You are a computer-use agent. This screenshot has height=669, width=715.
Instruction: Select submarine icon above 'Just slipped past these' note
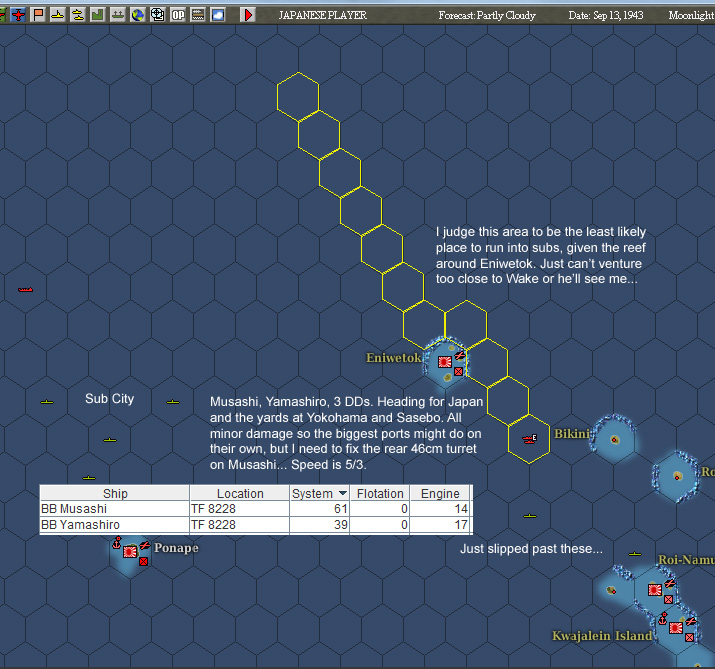click(530, 516)
